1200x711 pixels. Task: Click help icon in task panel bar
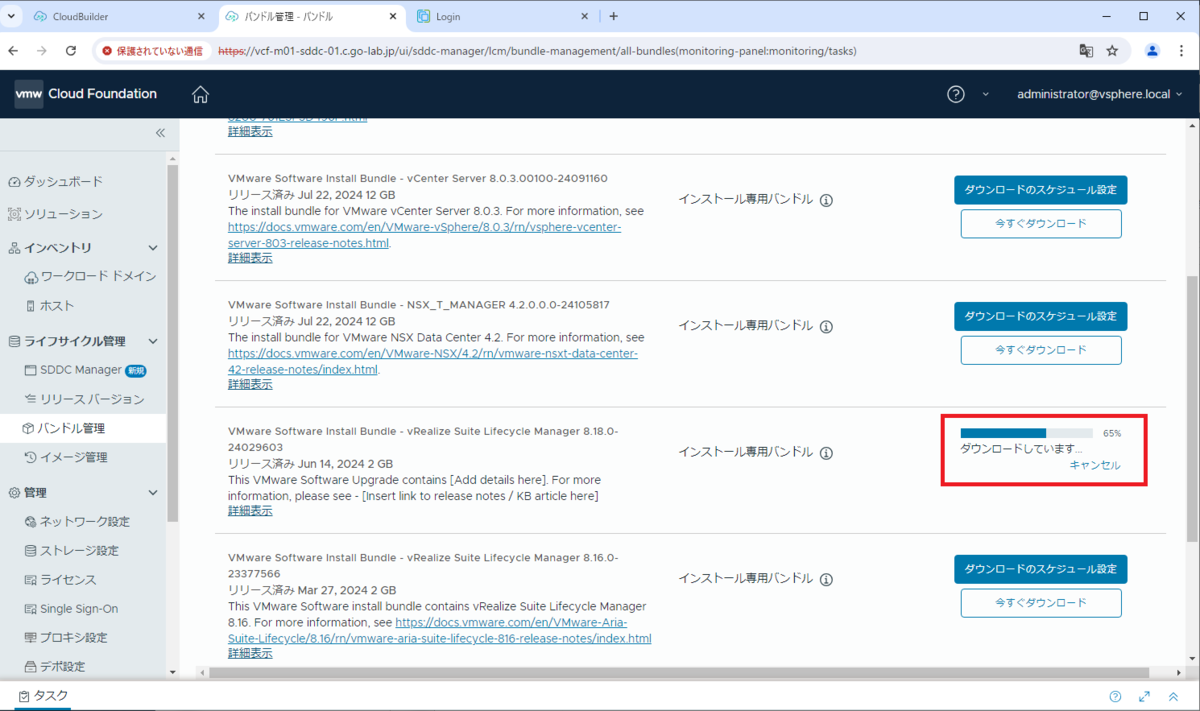[1116, 697]
